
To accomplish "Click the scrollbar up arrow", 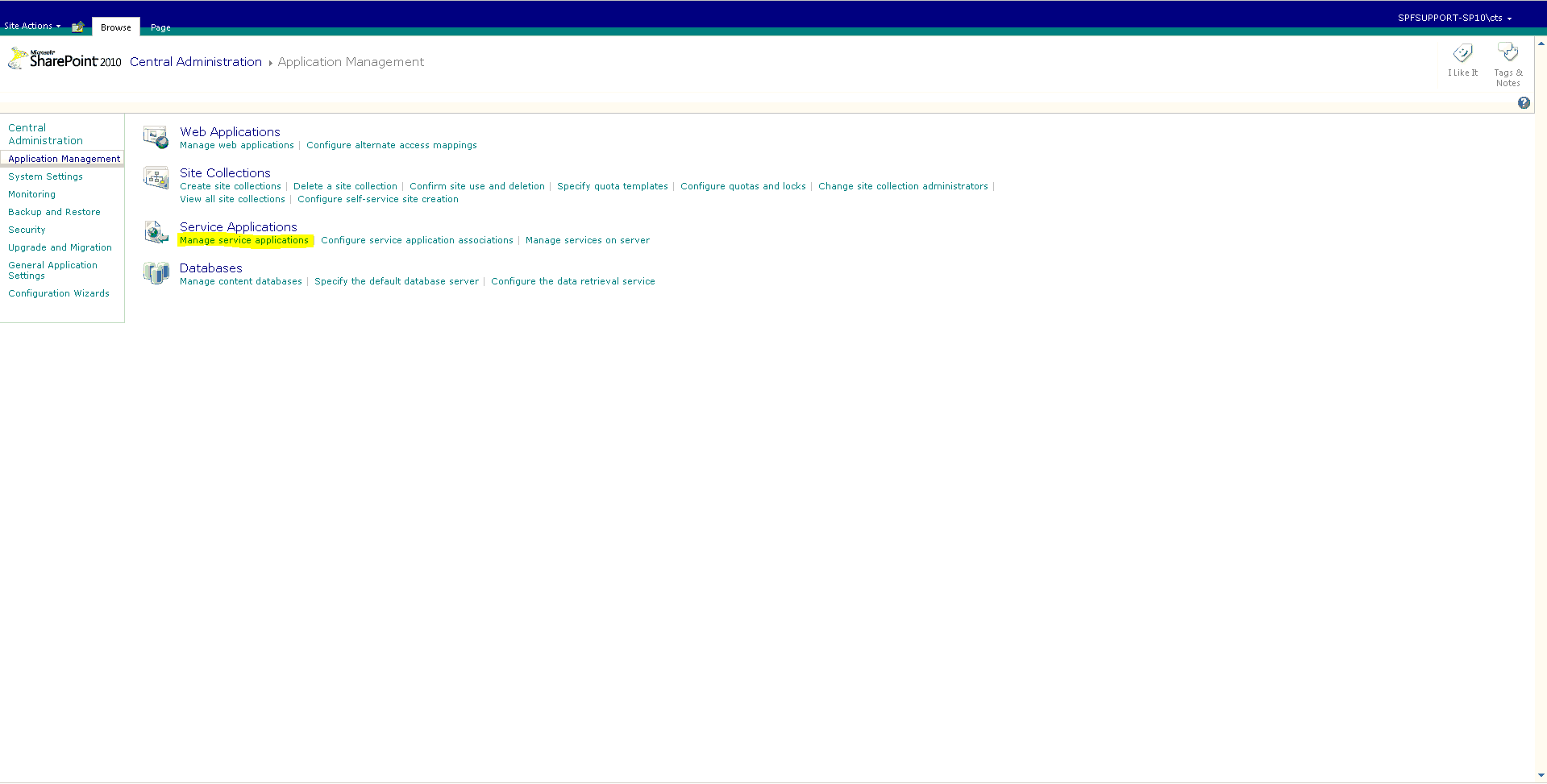I will pyautogui.click(x=1541, y=43).
